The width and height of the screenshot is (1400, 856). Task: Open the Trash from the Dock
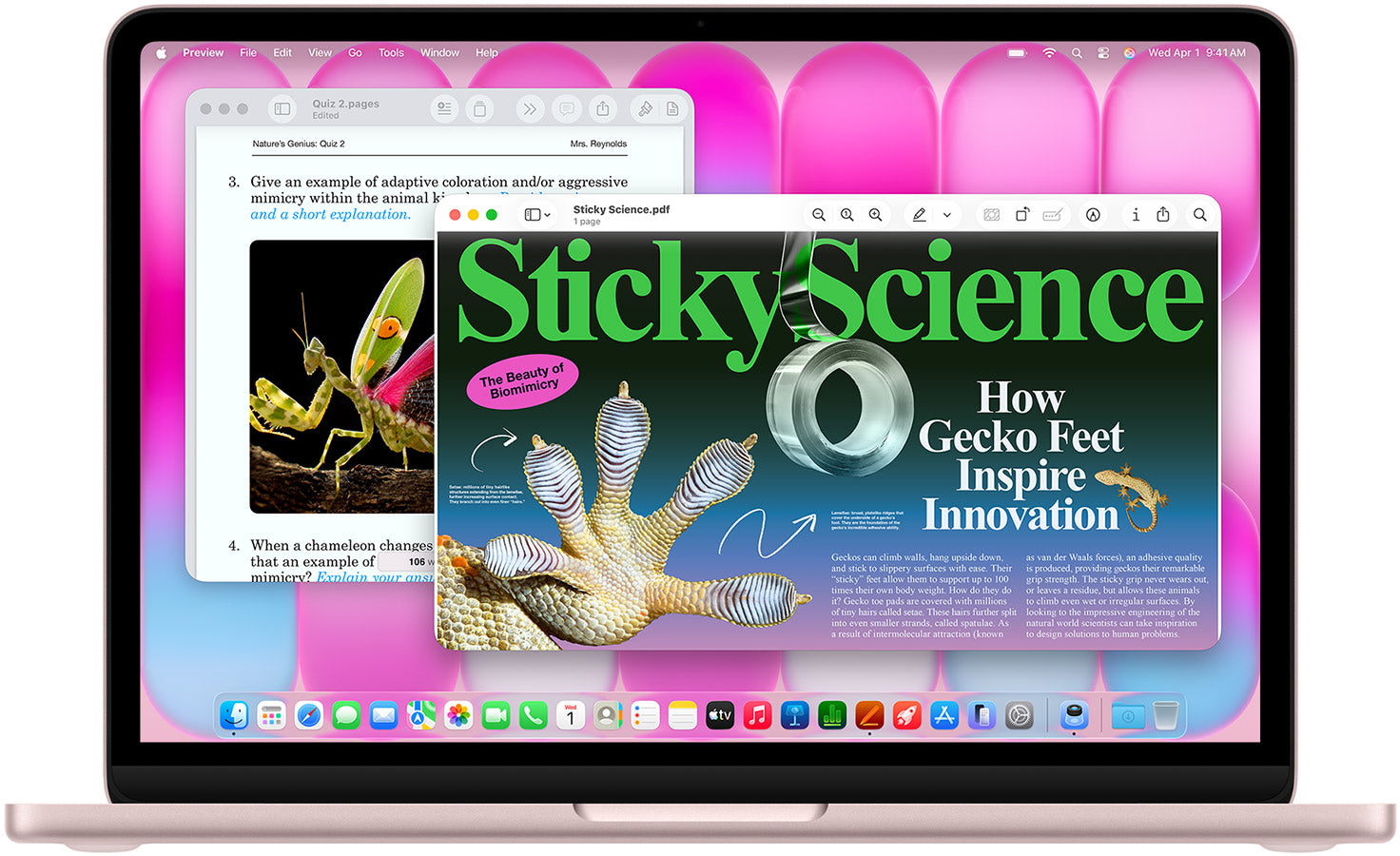[x=1164, y=715]
